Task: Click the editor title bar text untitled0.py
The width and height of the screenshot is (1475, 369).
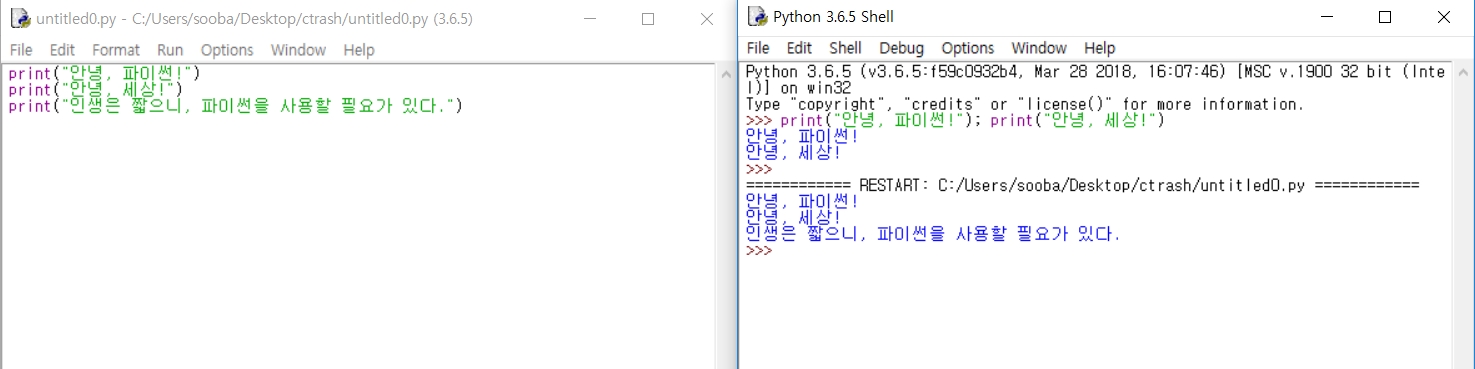Action: pyautogui.click(x=254, y=19)
